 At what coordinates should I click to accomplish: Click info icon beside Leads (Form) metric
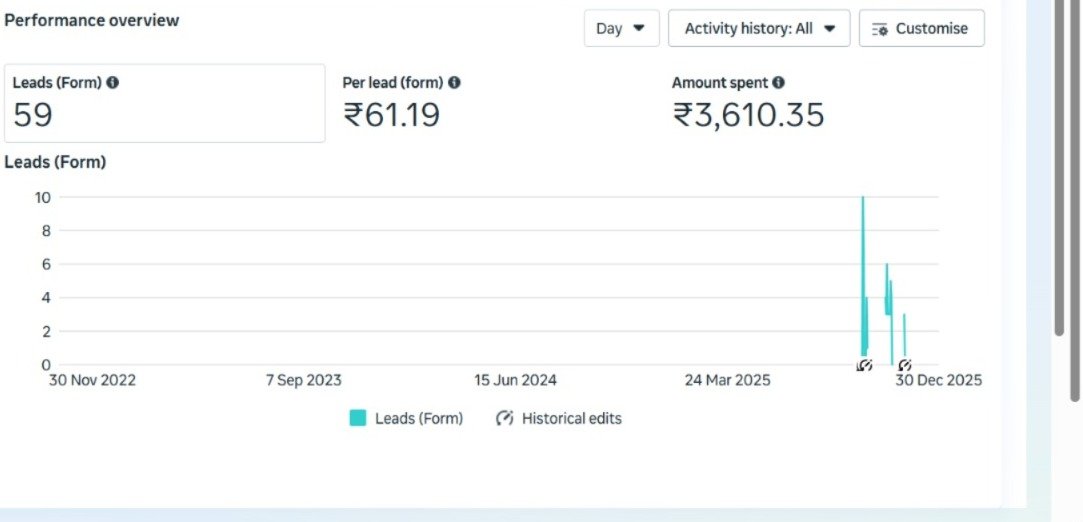tap(113, 83)
